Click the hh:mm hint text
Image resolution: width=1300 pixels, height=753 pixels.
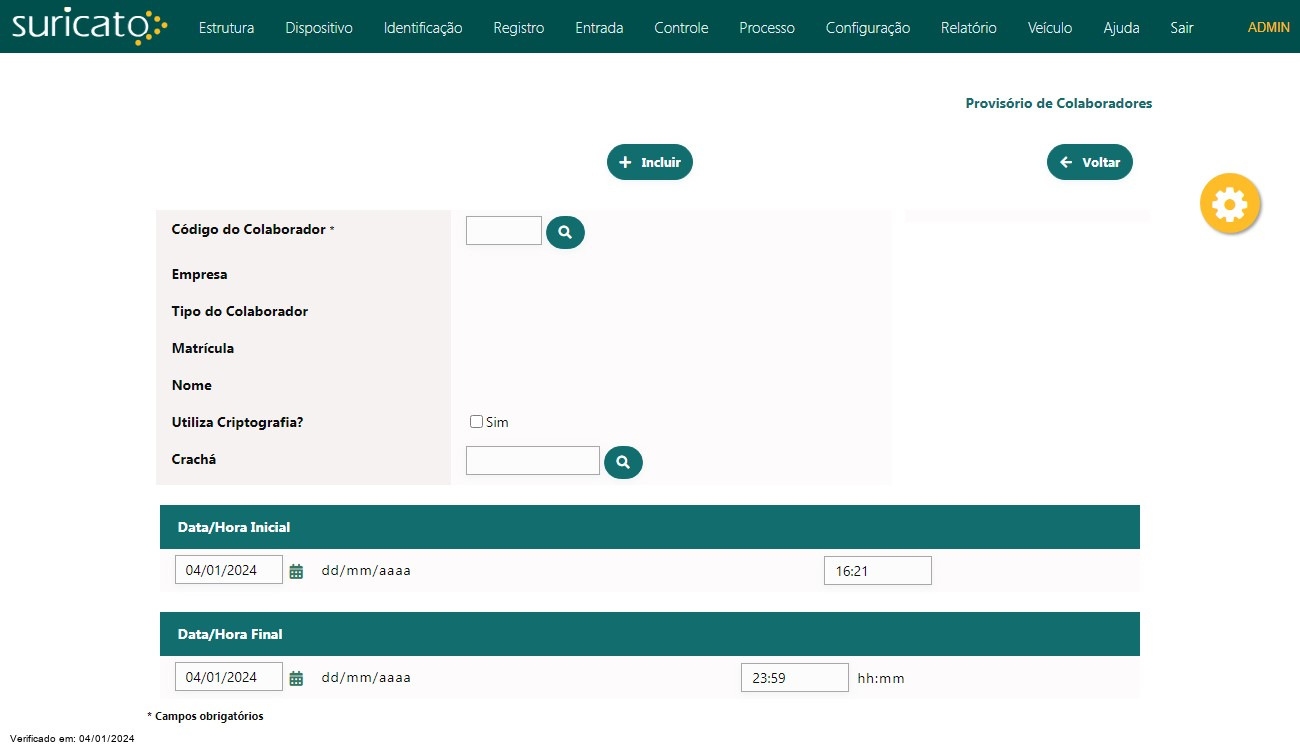click(x=881, y=678)
